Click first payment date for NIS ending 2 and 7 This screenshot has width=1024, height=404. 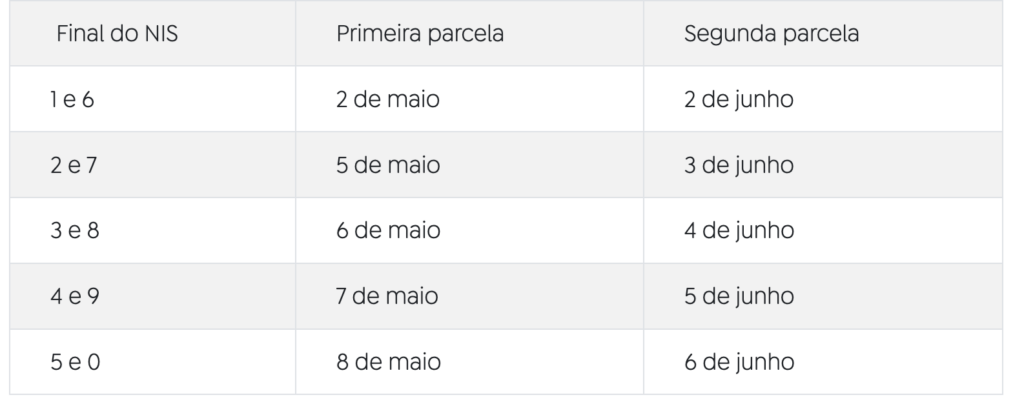pos(388,165)
